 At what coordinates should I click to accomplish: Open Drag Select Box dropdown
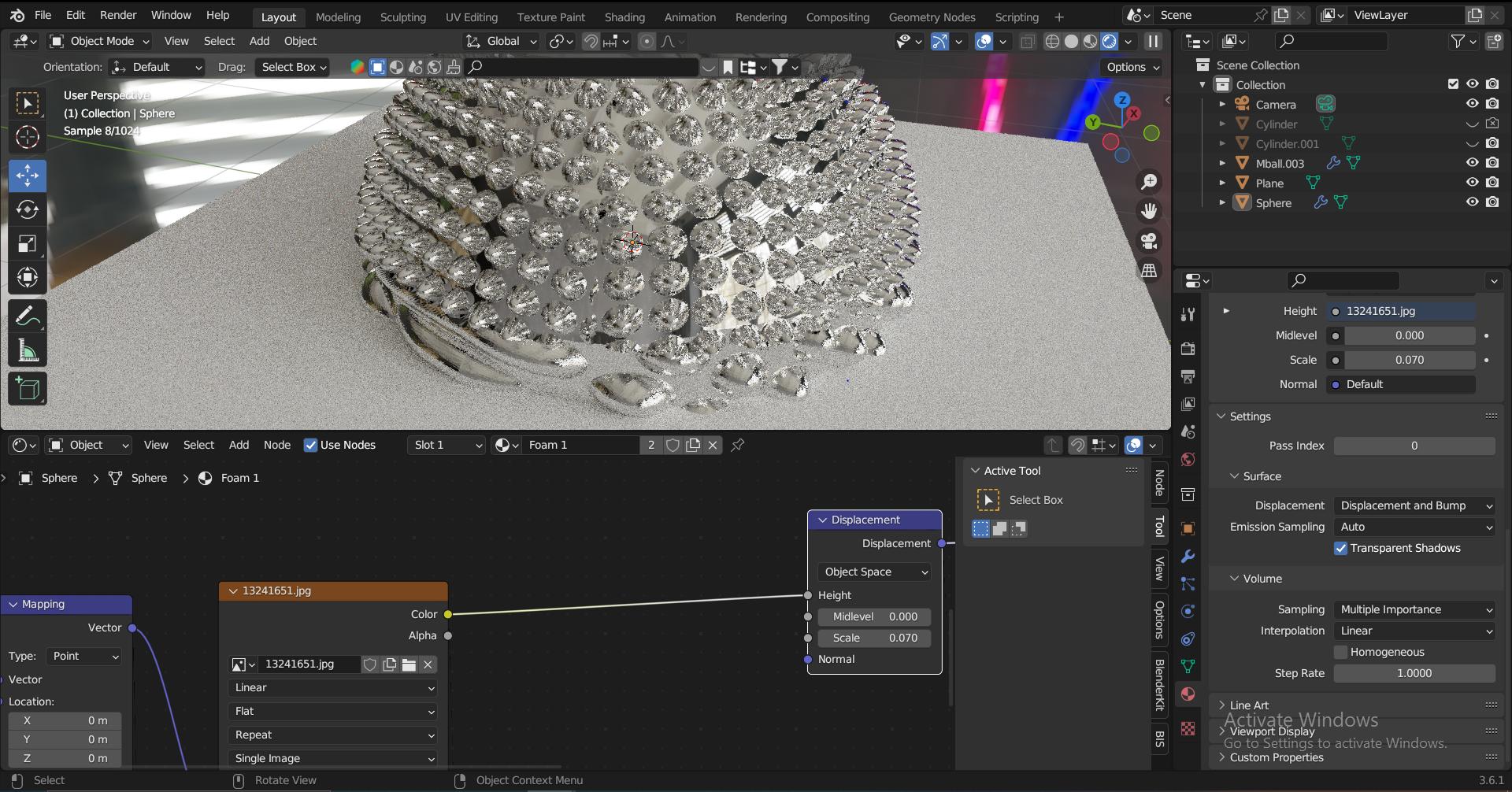click(x=291, y=67)
